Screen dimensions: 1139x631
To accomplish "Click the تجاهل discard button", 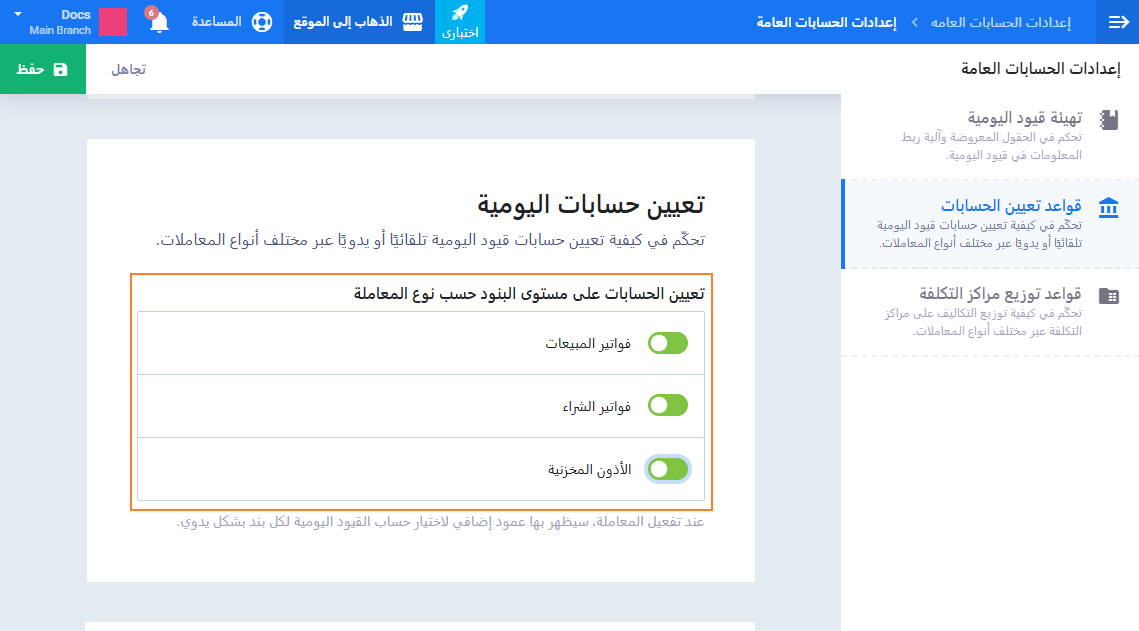I will click(128, 69).
